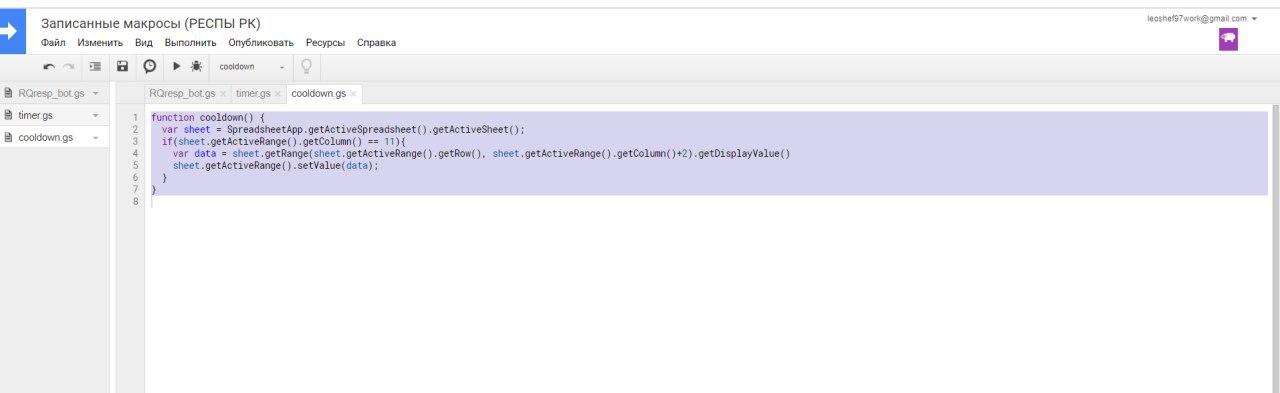Open the Справка menu
Screen dimensions: 1280x393
point(376,43)
